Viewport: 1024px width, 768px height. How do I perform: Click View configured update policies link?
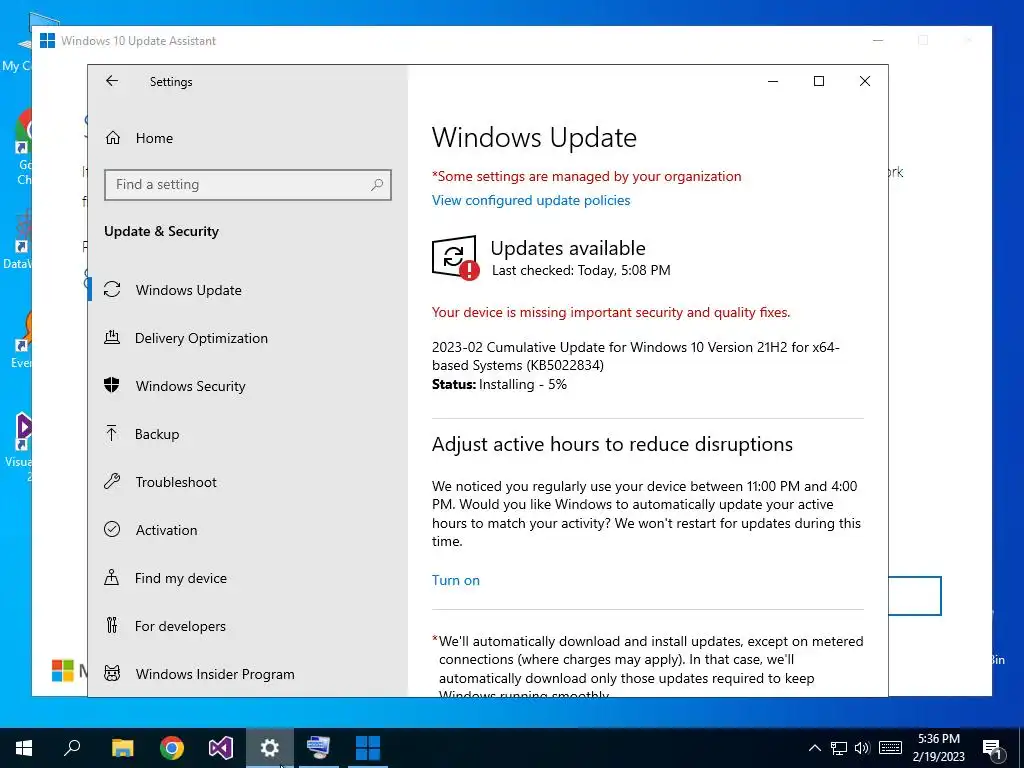[x=531, y=200]
